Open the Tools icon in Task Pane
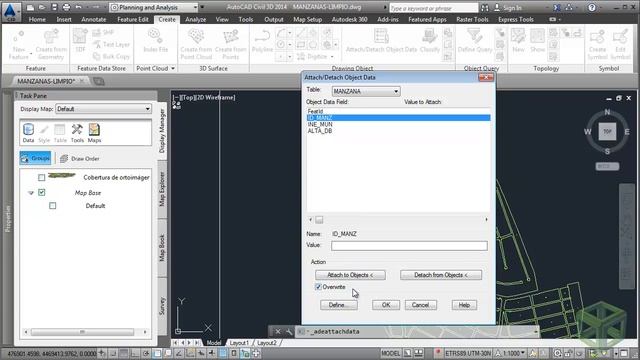 pyautogui.click(x=77, y=133)
